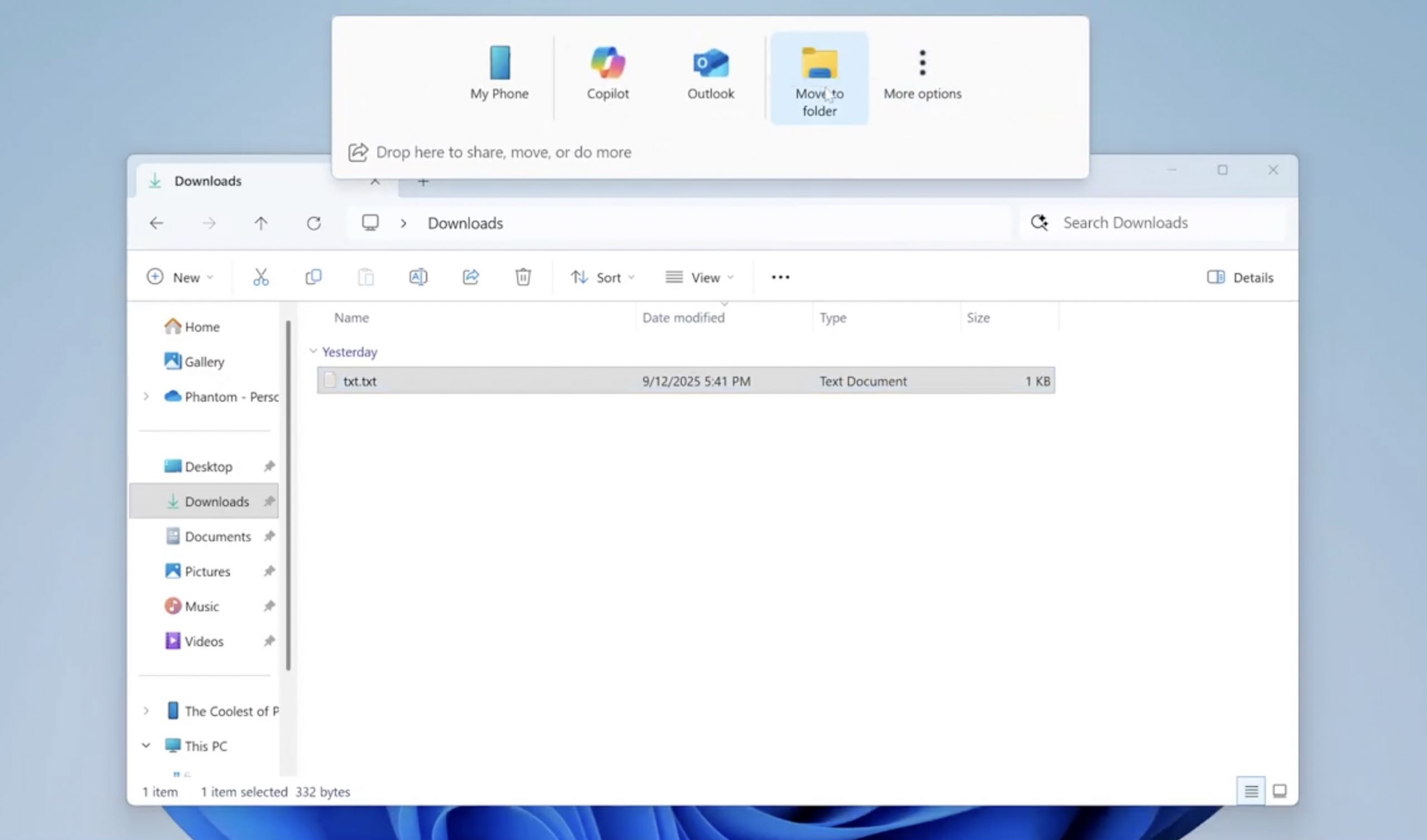Screen dimensions: 1427x840
Task: Open the See more ellipsis menu
Action: click(x=780, y=277)
